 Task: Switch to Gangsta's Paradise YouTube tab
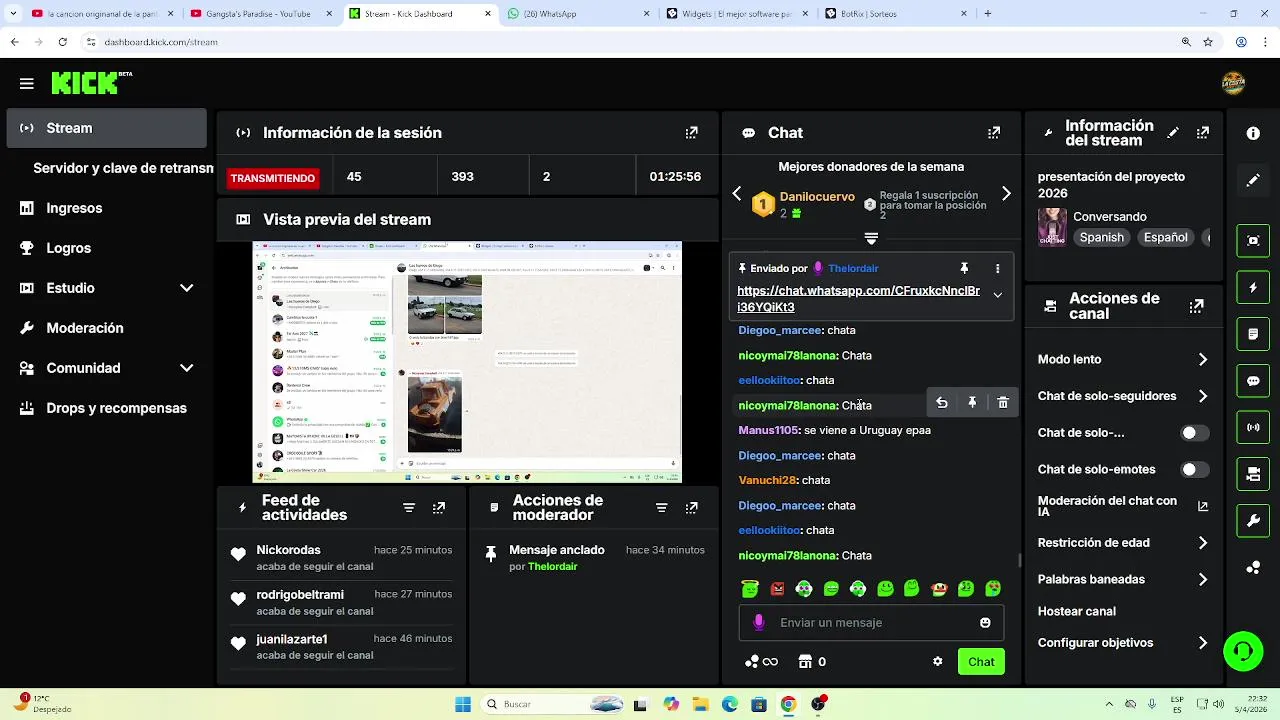[260, 14]
